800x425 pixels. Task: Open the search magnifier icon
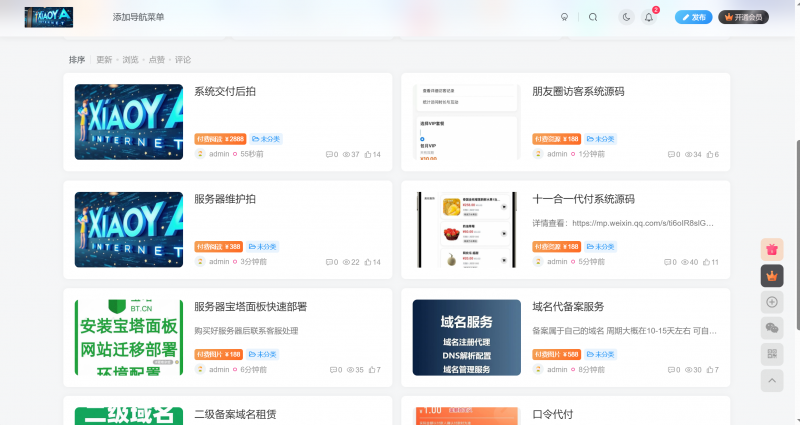[x=593, y=17]
